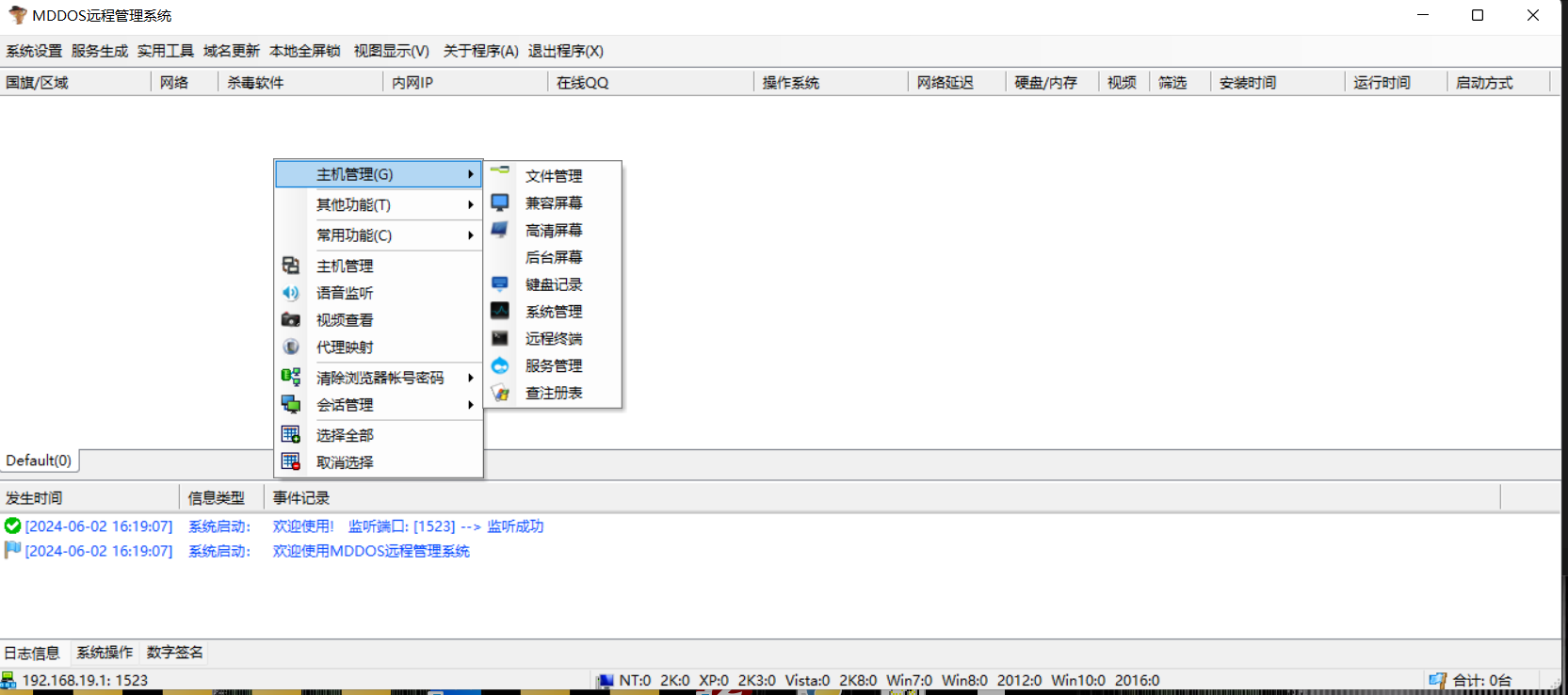
Task: Click the 查注册表 icon
Action: [500, 393]
